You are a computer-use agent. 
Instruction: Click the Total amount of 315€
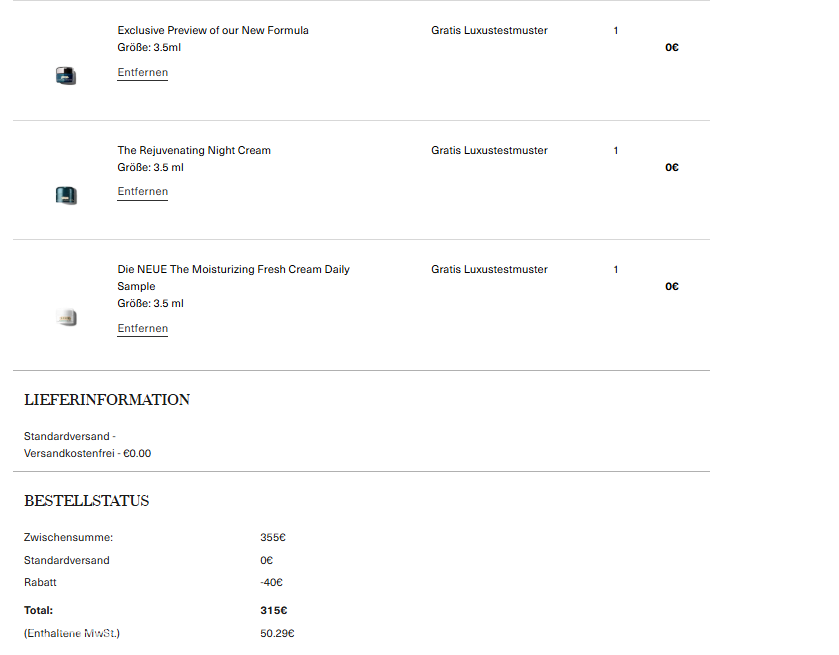[274, 610]
